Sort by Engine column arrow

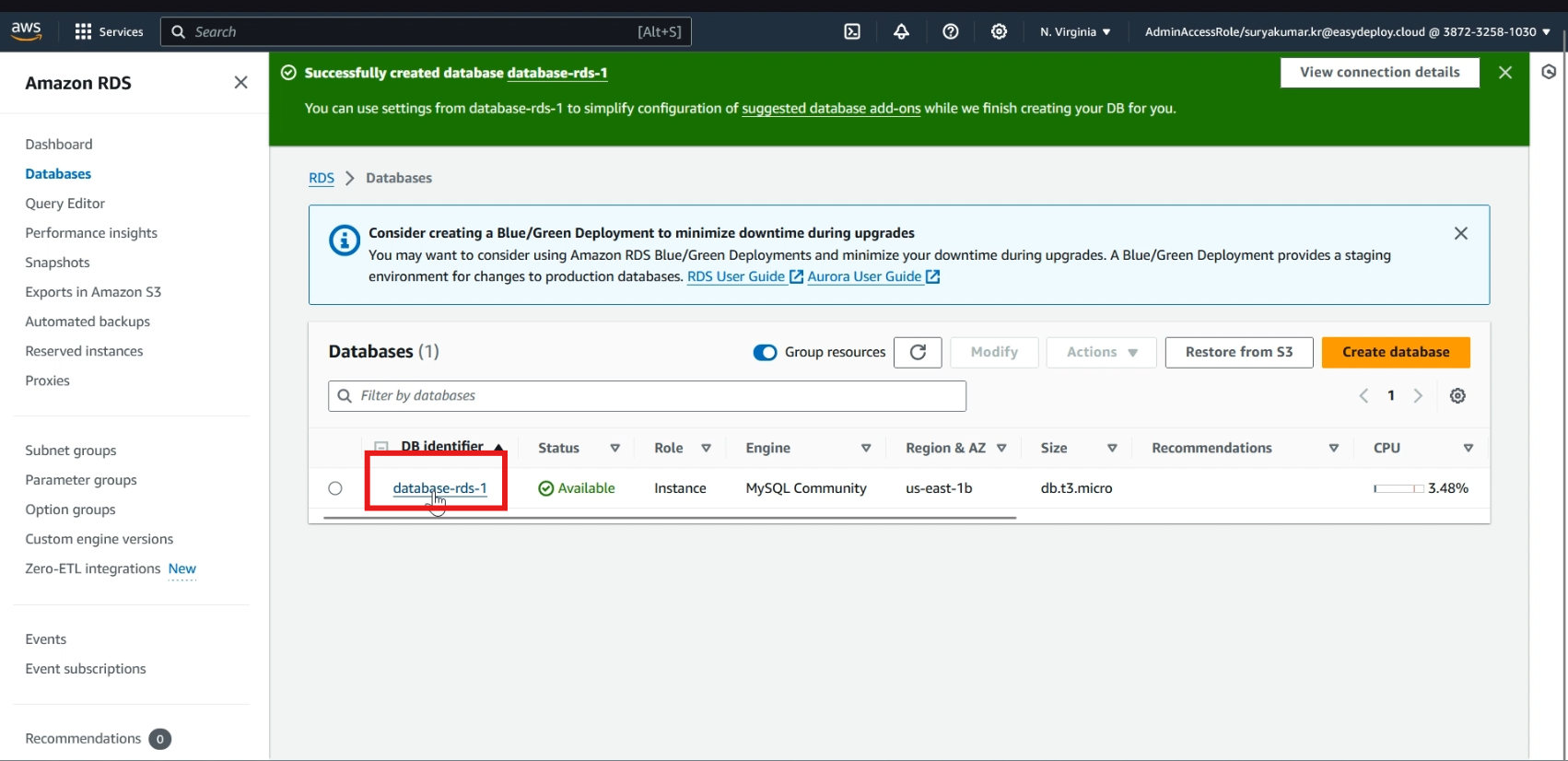(x=866, y=448)
